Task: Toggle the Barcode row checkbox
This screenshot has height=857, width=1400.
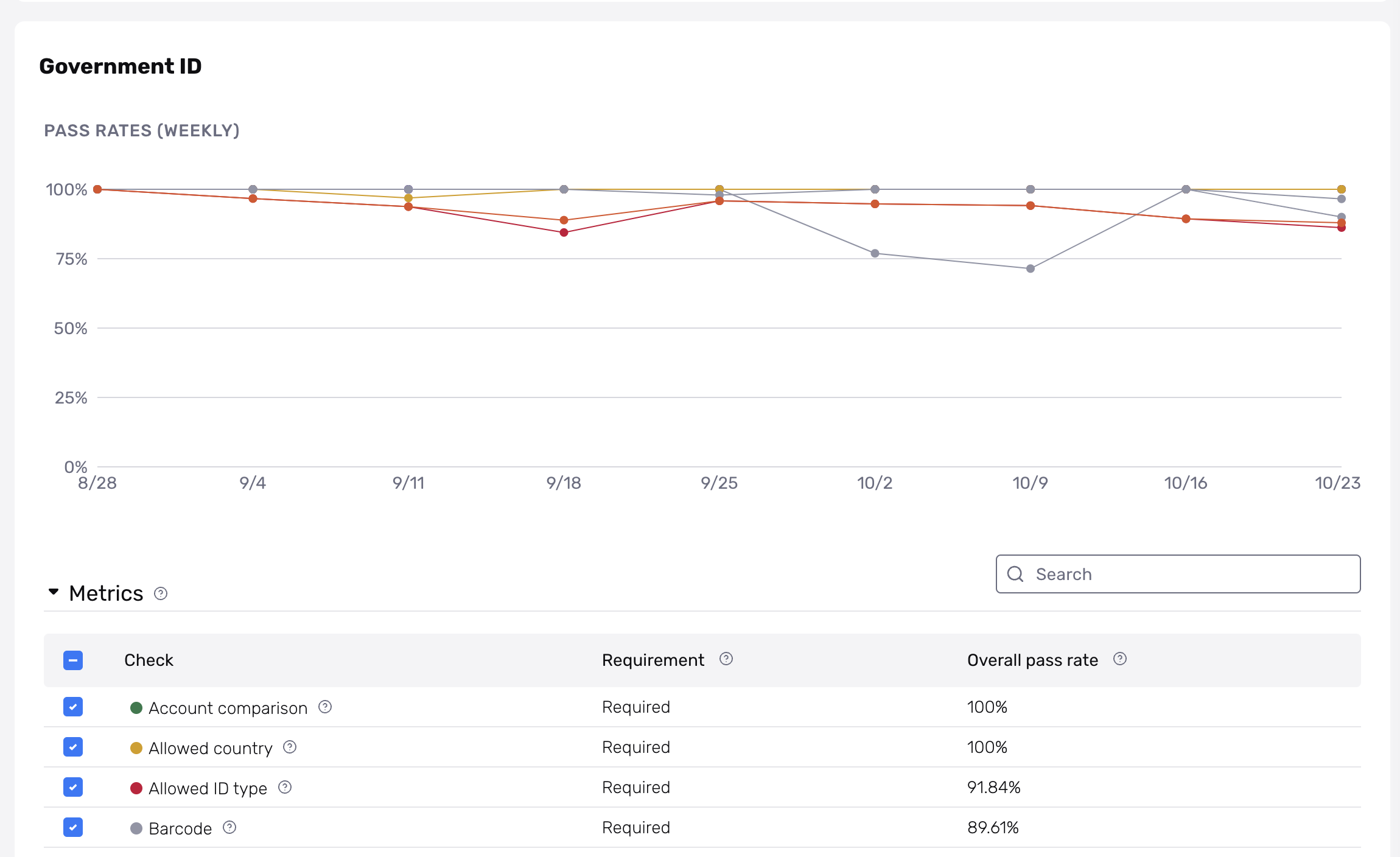Action: 73,827
